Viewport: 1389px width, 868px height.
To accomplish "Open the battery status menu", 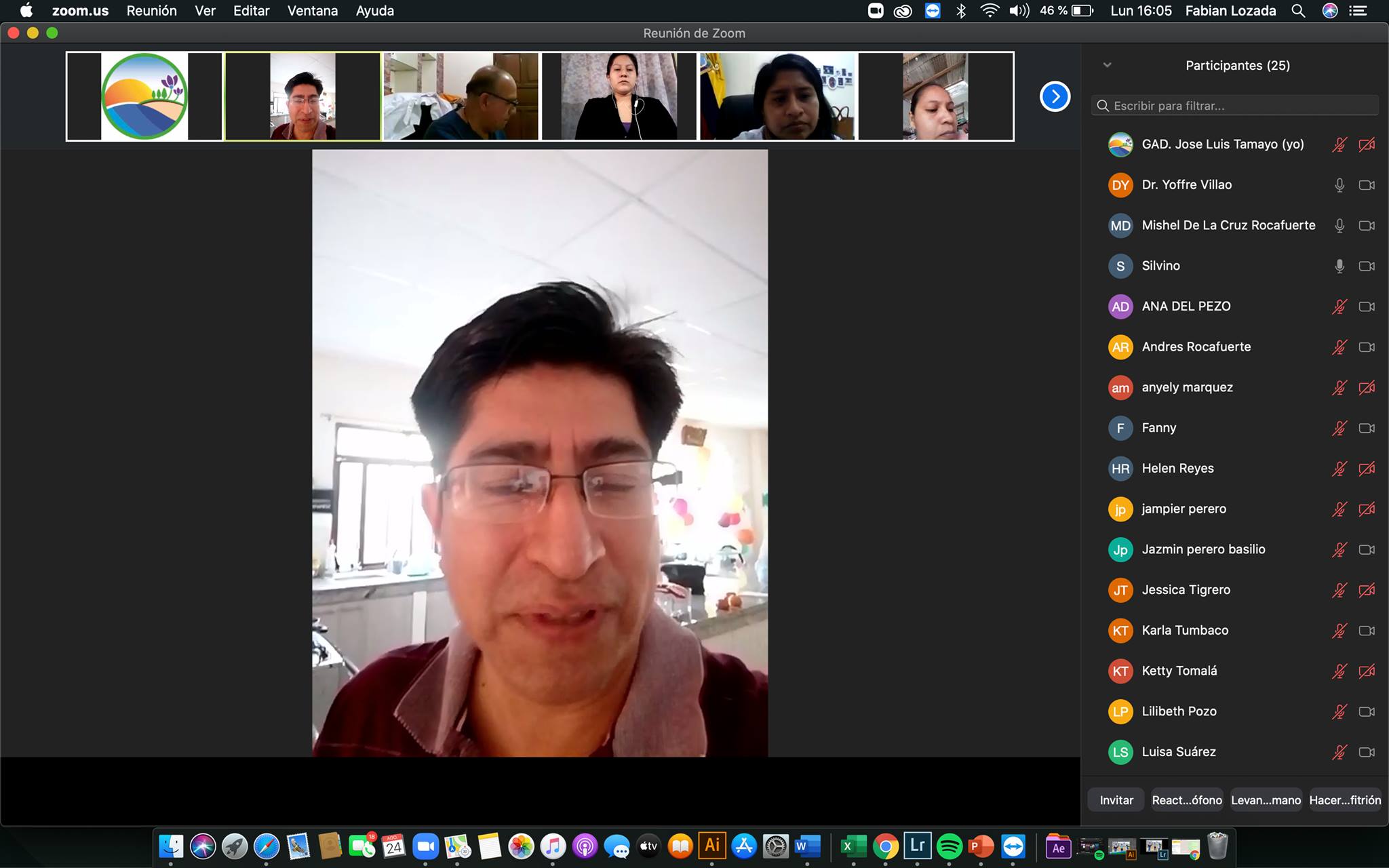I will pos(1082,11).
